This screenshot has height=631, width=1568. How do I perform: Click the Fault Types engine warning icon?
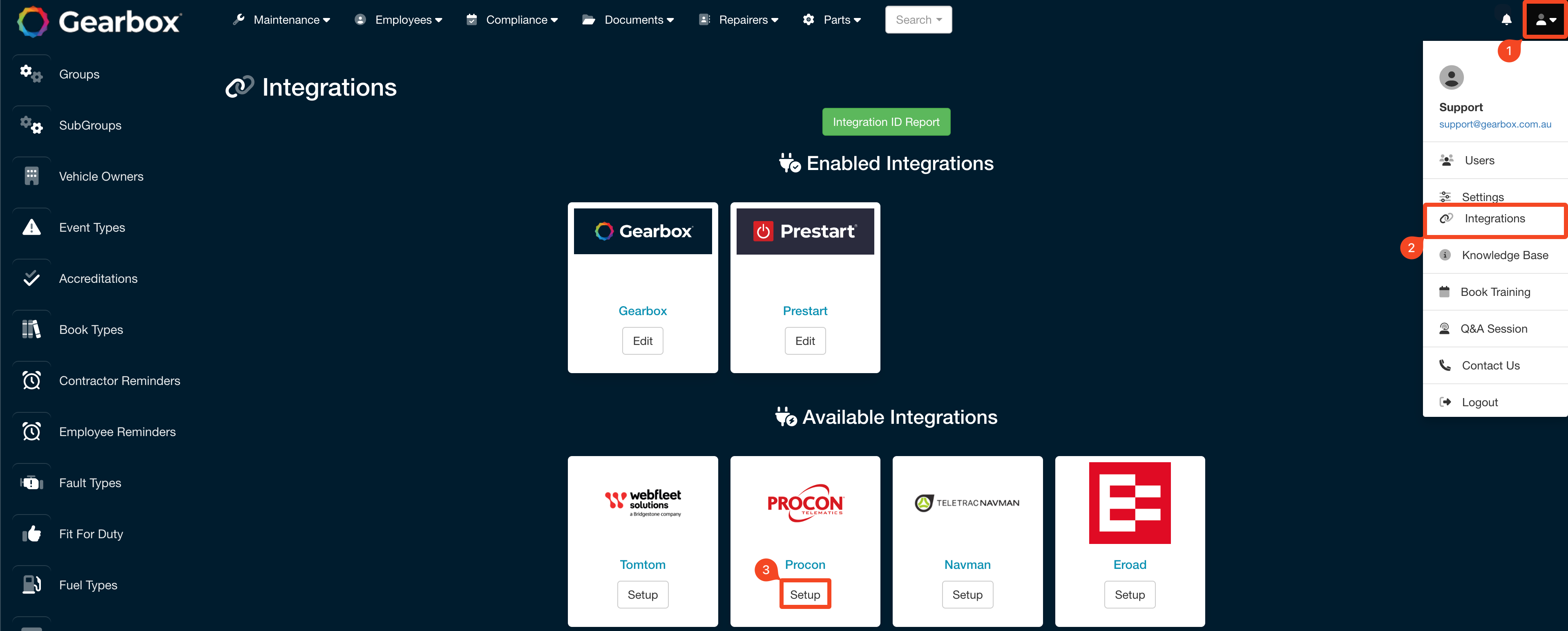[x=31, y=483]
